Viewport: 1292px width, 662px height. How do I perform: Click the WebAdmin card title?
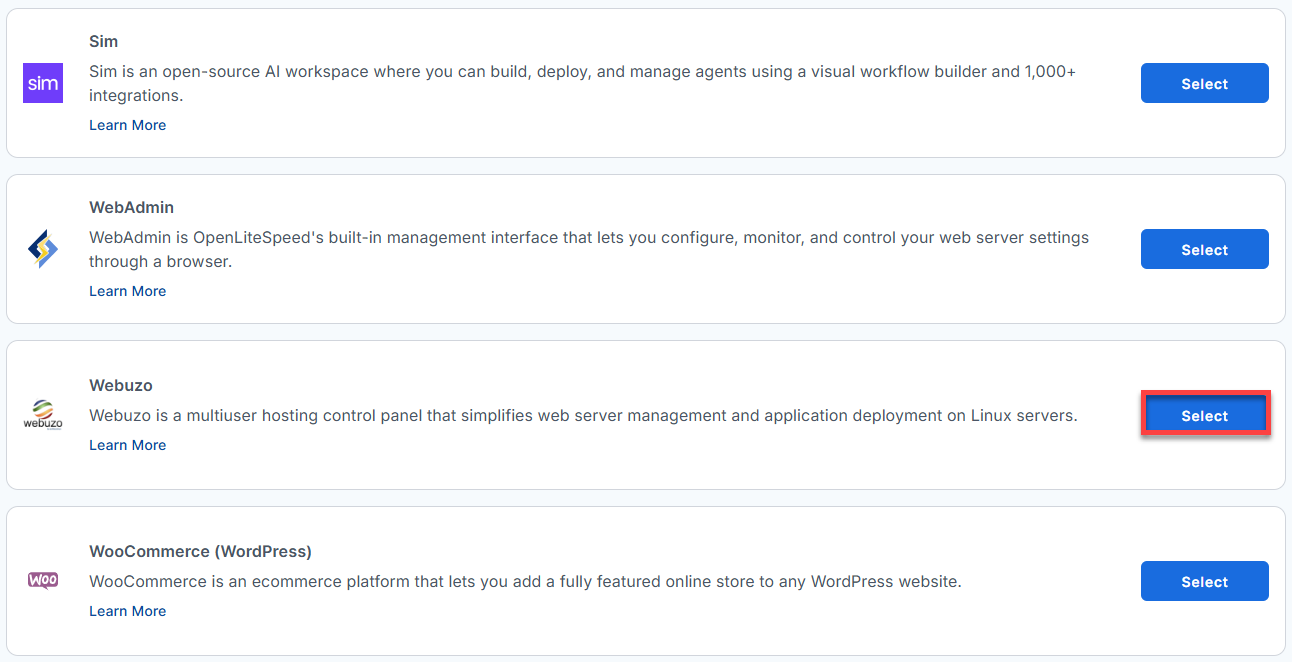[x=131, y=207]
